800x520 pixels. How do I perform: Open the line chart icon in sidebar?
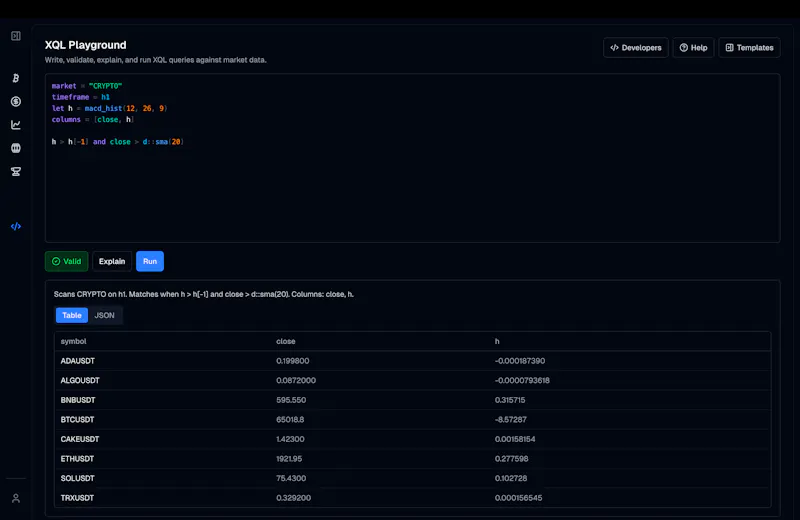tap(16, 125)
